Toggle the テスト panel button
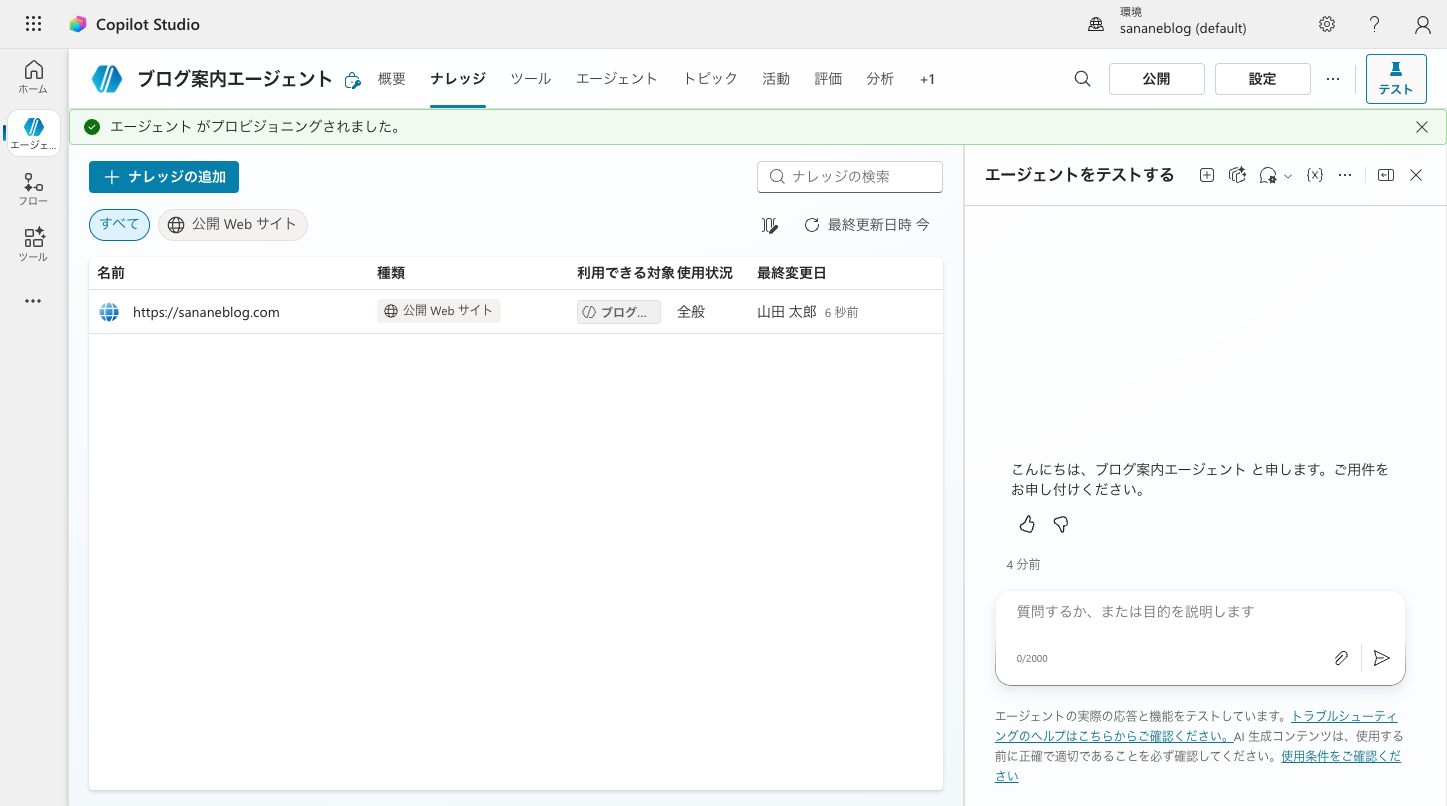 point(1396,79)
